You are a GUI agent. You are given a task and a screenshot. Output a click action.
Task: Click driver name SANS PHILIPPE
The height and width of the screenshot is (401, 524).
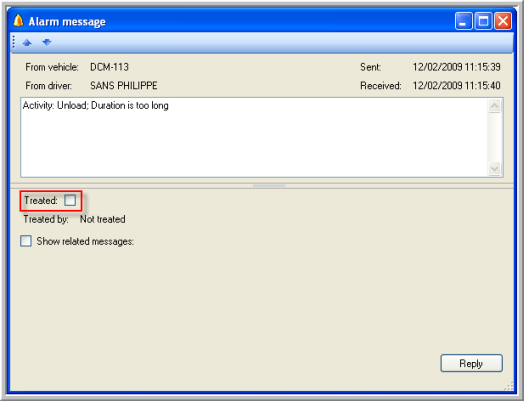pyautogui.click(x=124, y=86)
